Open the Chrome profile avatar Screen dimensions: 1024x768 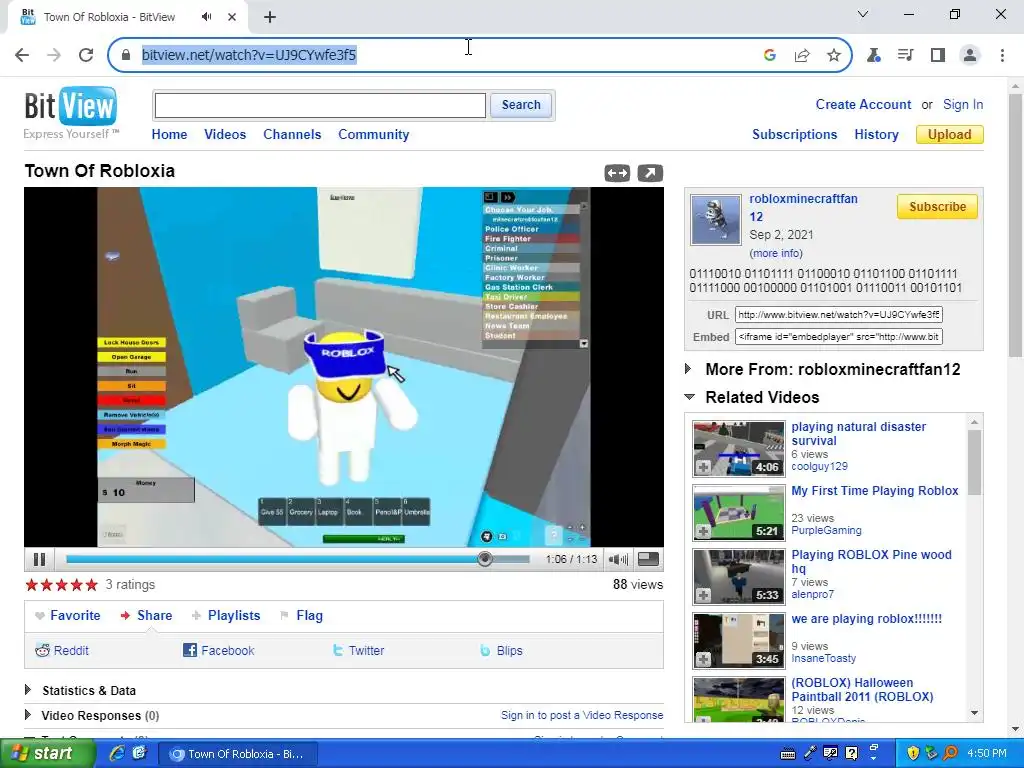pyautogui.click(x=970, y=55)
